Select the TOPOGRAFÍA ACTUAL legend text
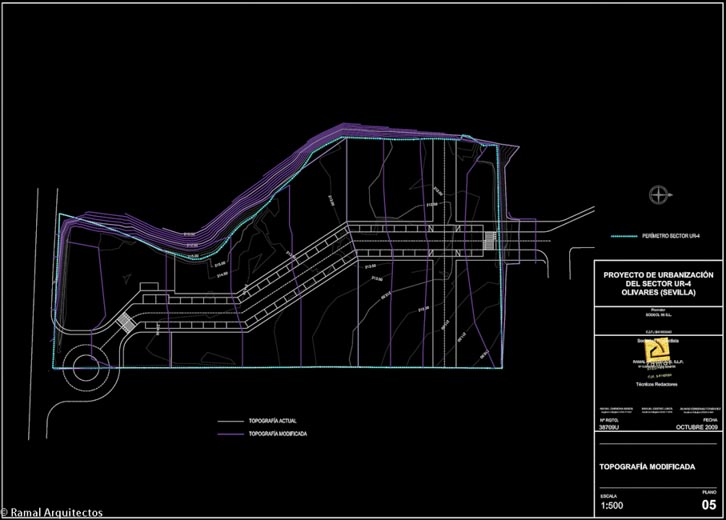Image resolution: width=726 pixels, height=520 pixels. pyautogui.click(x=272, y=420)
